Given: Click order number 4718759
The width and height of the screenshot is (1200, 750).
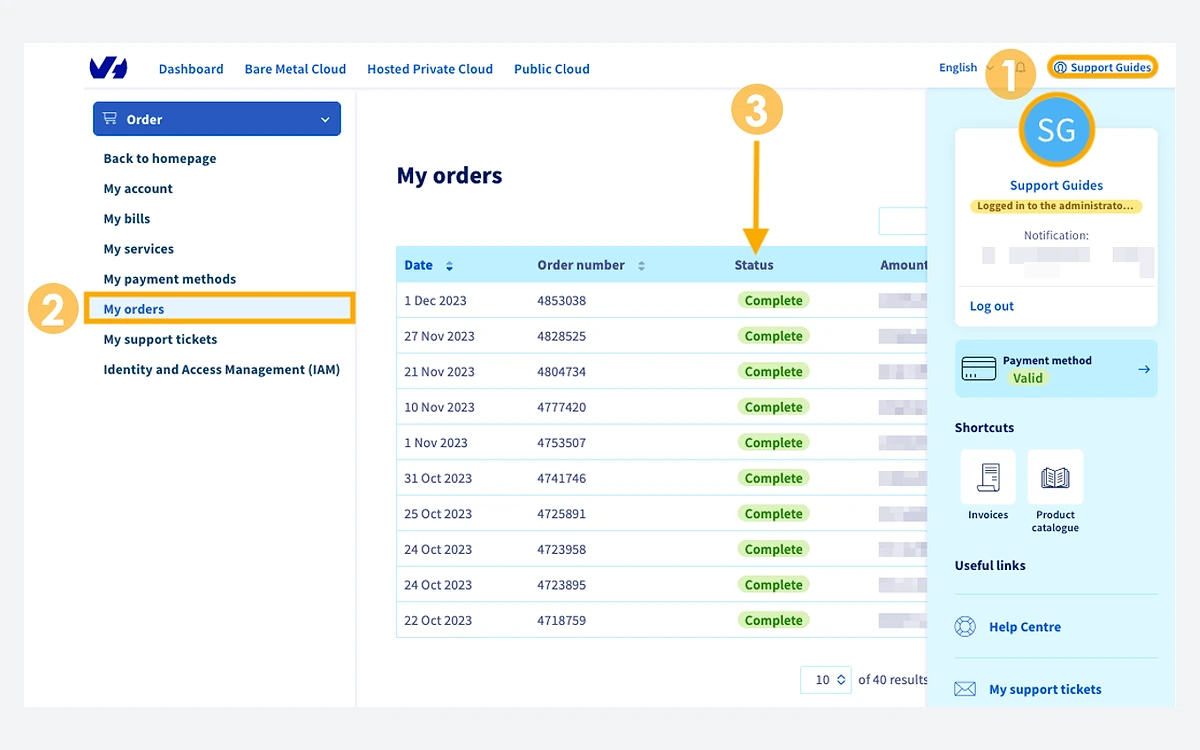Looking at the screenshot, I should click(x=562, y=620).
